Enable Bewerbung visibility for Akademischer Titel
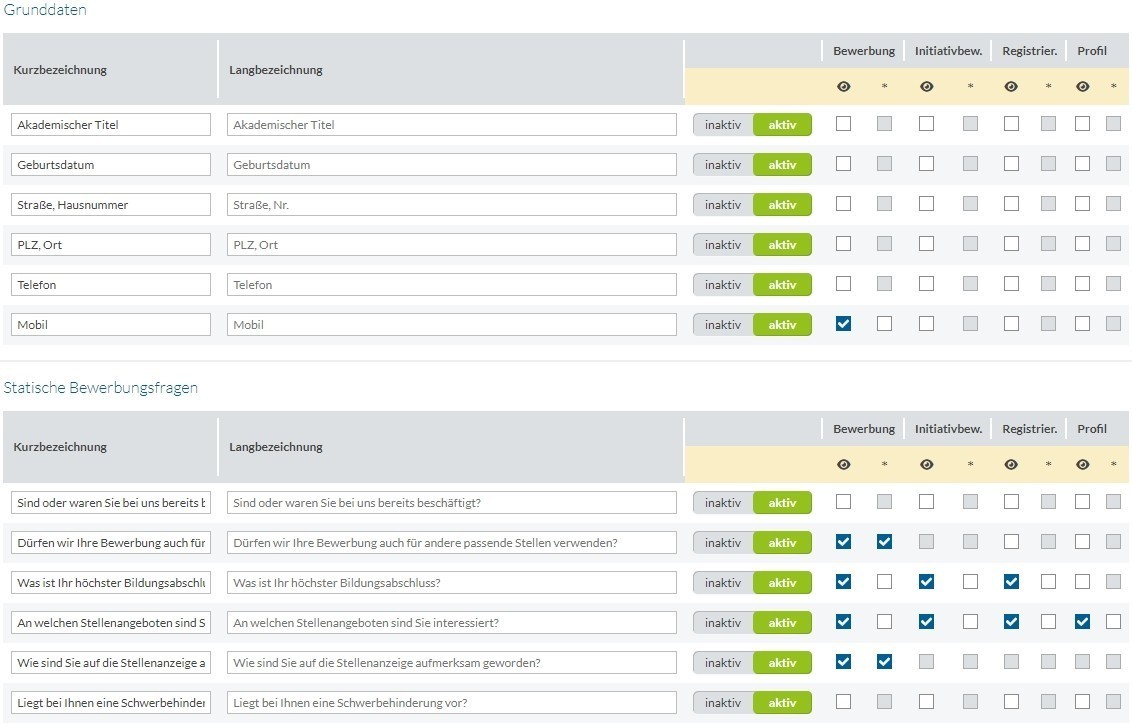The width and height of the screenshot is (1132, 727). pos(843,124)
